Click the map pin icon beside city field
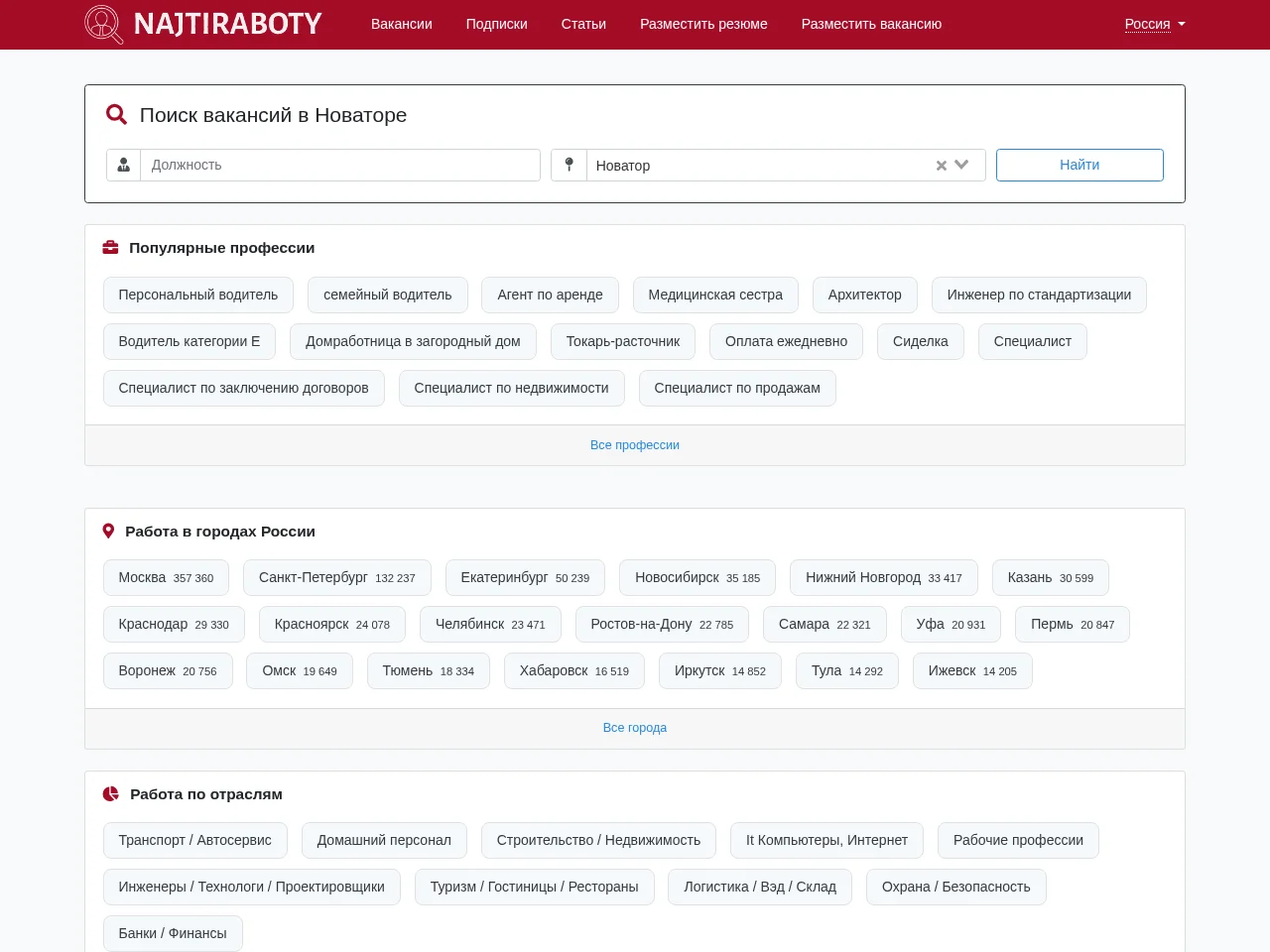Screen dimensions: 1270x952 (x=569, y=165)
